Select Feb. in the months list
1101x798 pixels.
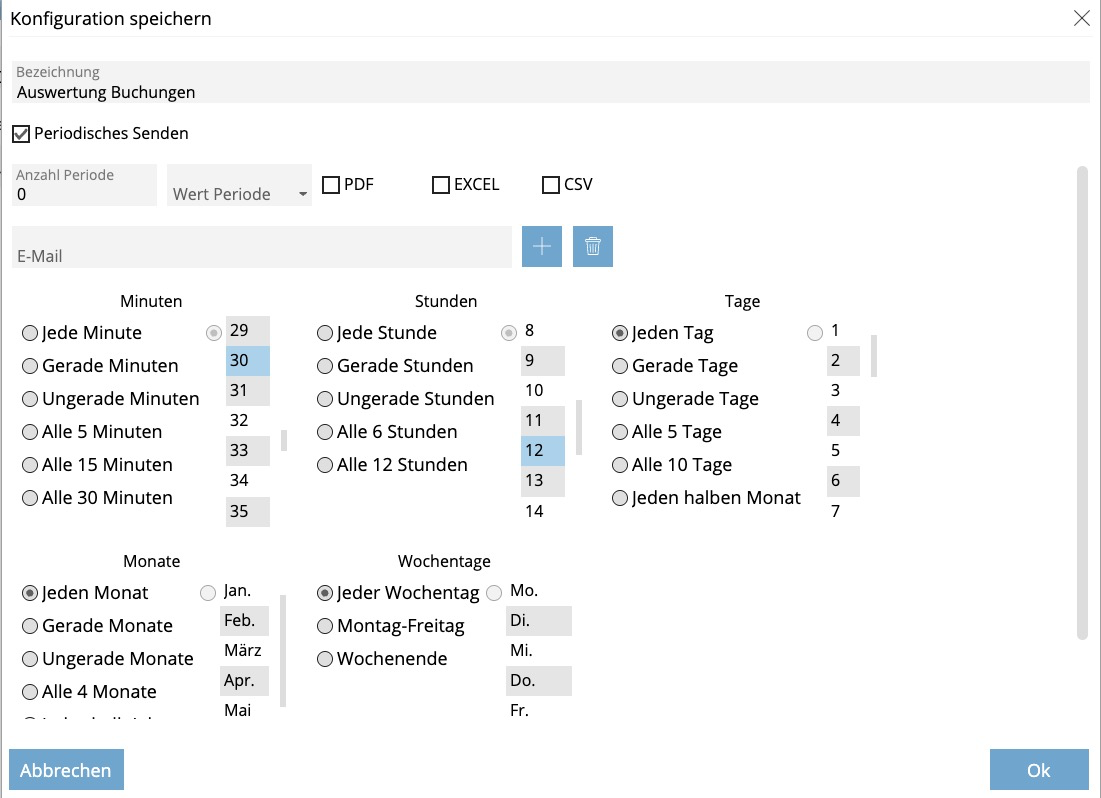244,621
